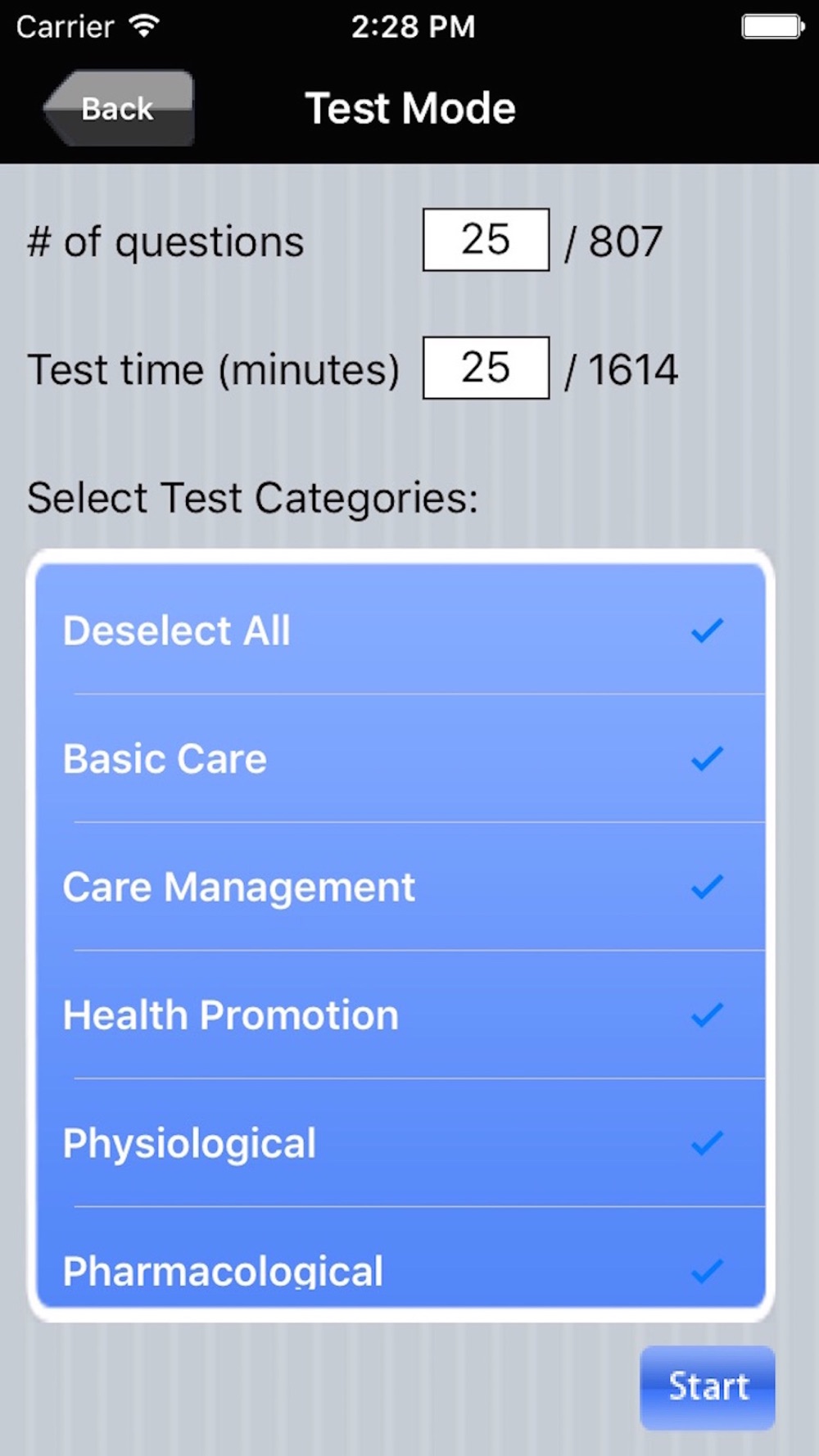The image size is (819, 1456).
Task: Edit the number of questions field
Action: 486,240
